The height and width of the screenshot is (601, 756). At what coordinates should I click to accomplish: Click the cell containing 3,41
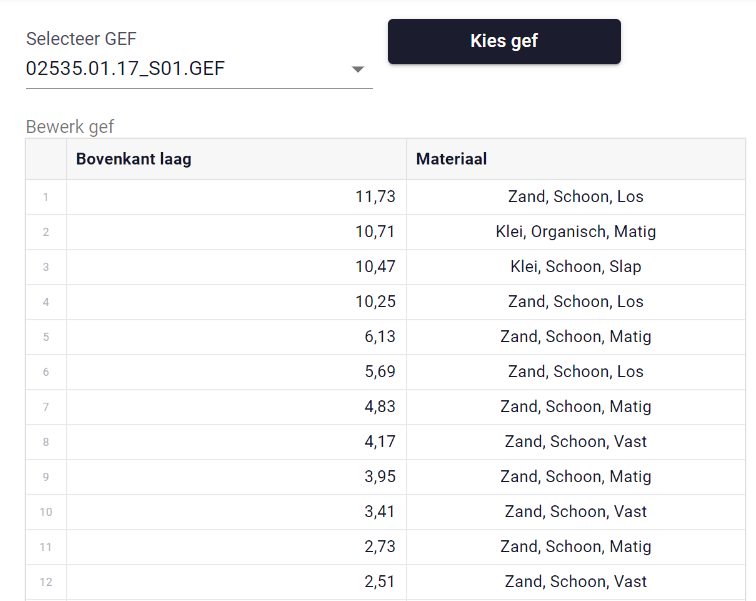tap(236, 512)
